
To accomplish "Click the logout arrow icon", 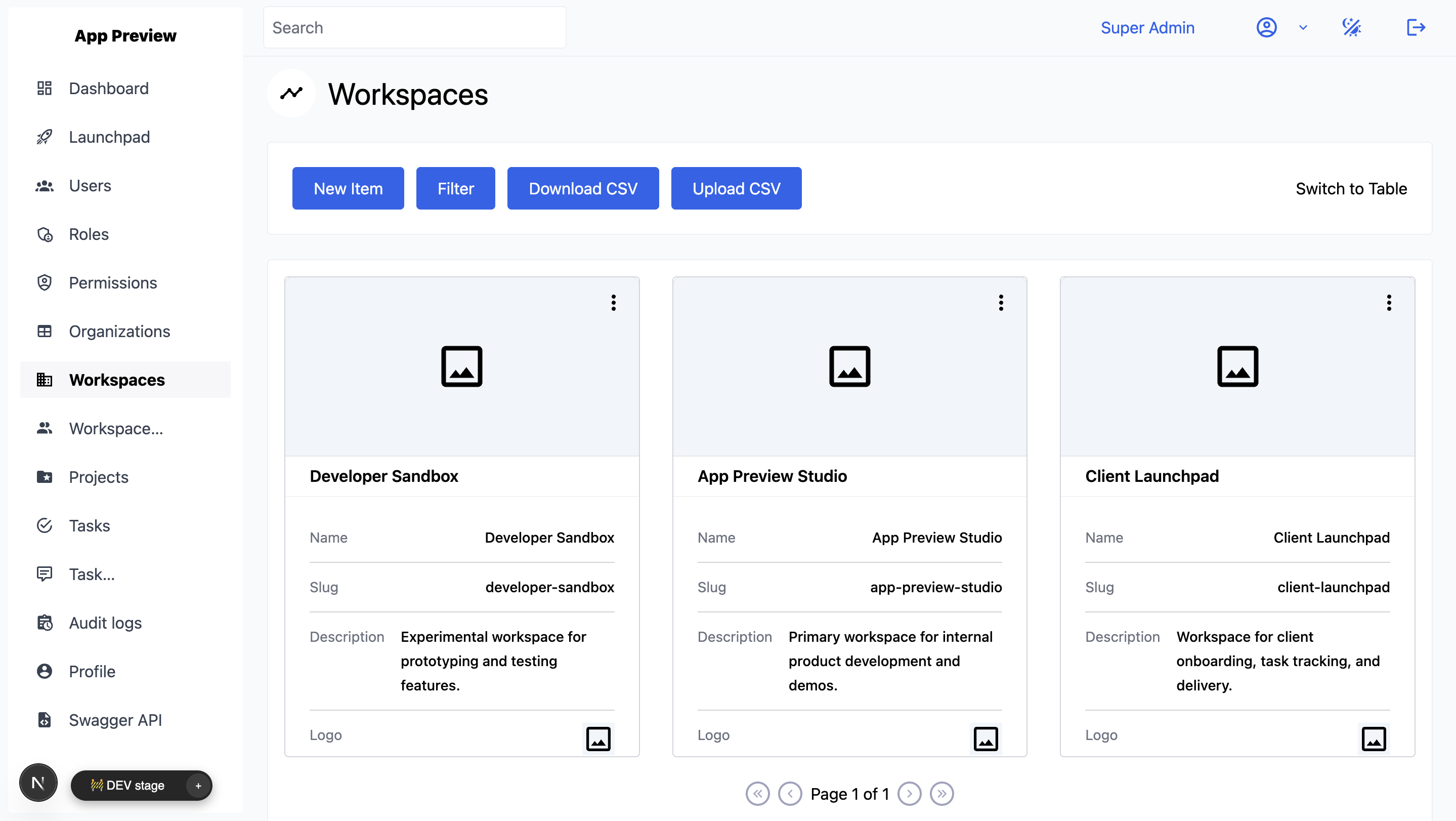I will coord(1416,27).
